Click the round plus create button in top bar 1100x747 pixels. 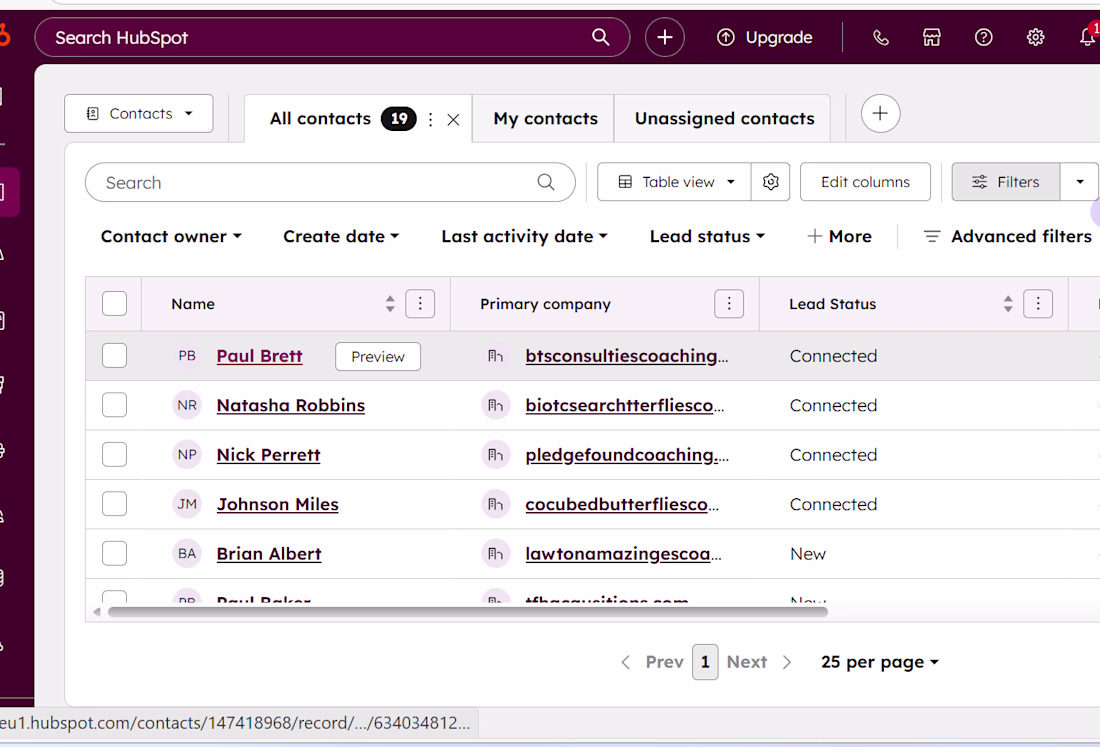[665, 38]
